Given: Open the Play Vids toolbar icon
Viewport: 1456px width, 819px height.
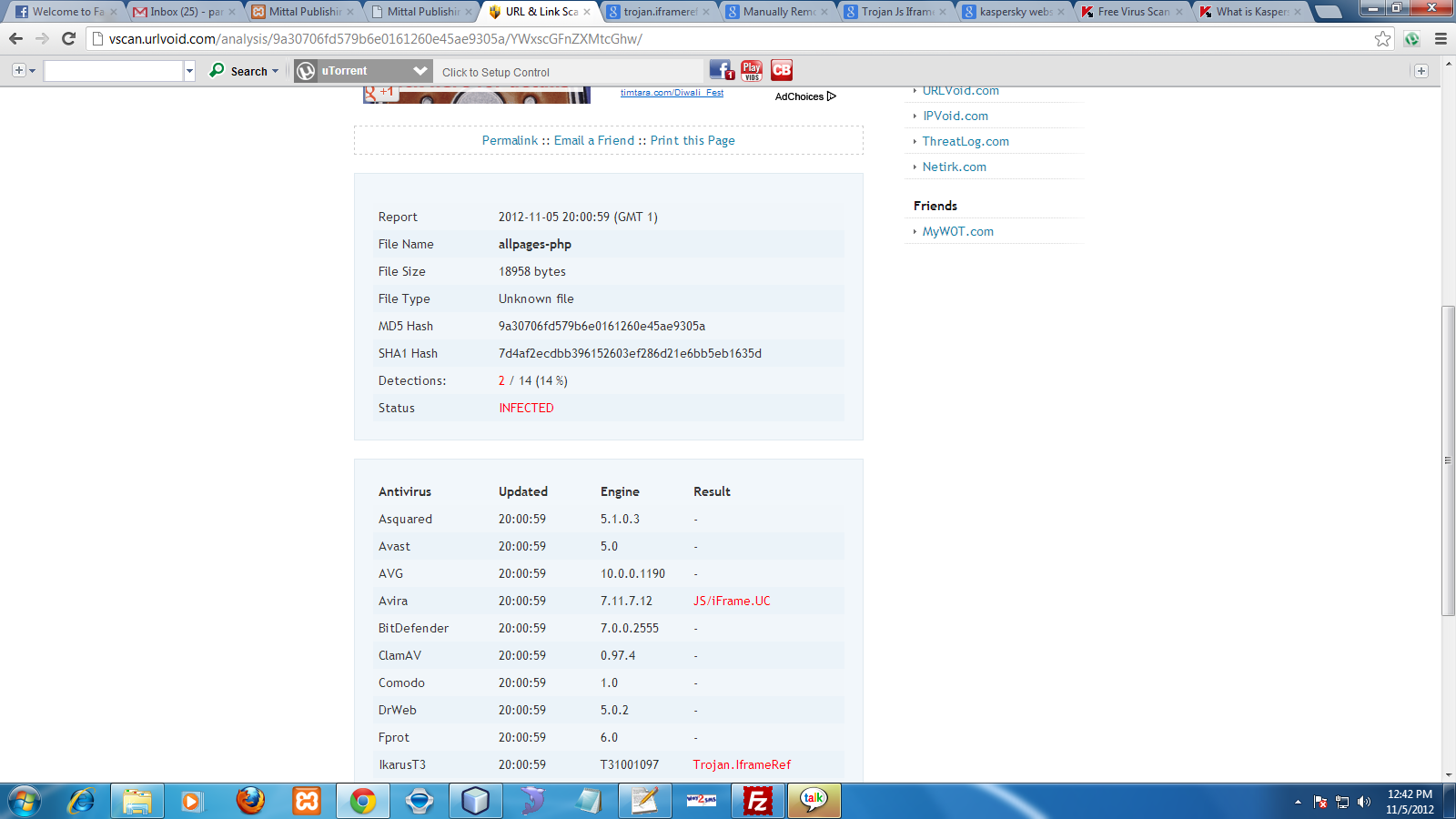Looking at the screenshot, I should coord(752,70).
